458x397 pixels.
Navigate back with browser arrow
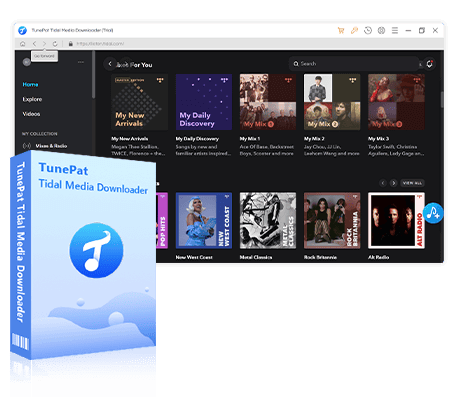[34, 44]
